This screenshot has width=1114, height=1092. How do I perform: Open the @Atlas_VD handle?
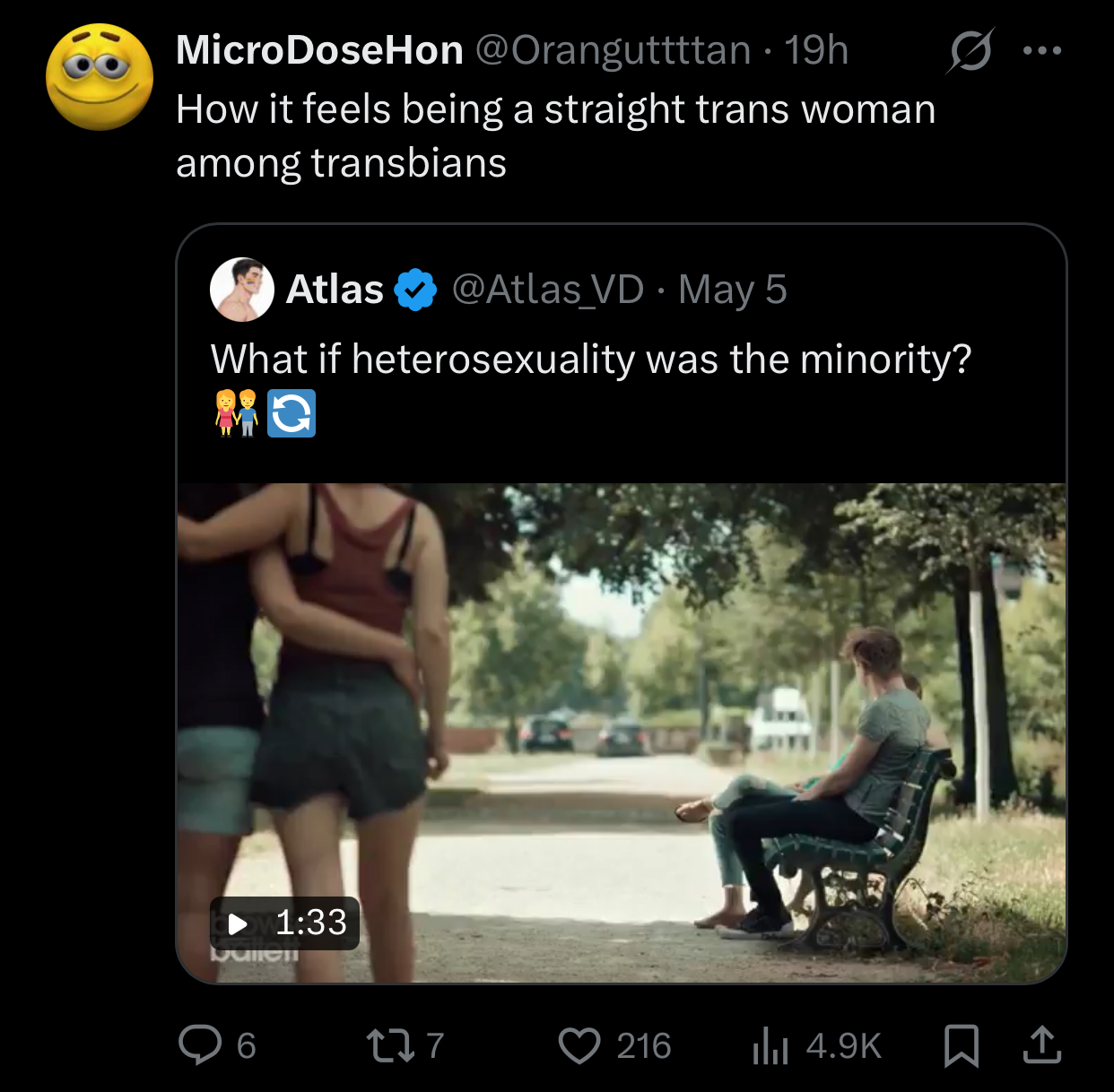(548, 290)
